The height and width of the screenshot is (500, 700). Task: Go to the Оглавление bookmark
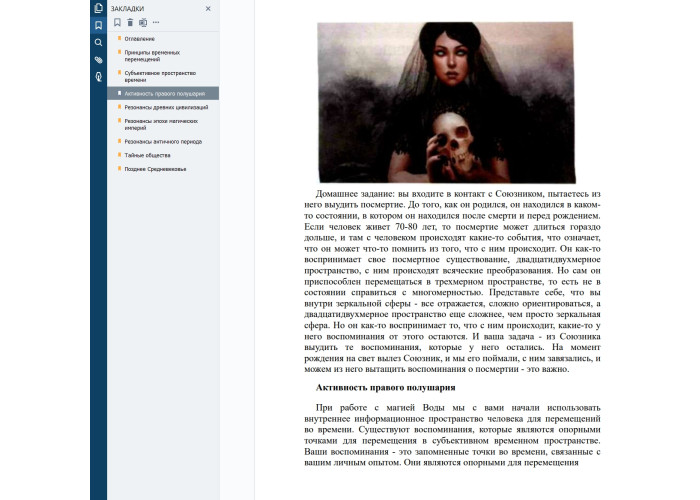point(140,38)
